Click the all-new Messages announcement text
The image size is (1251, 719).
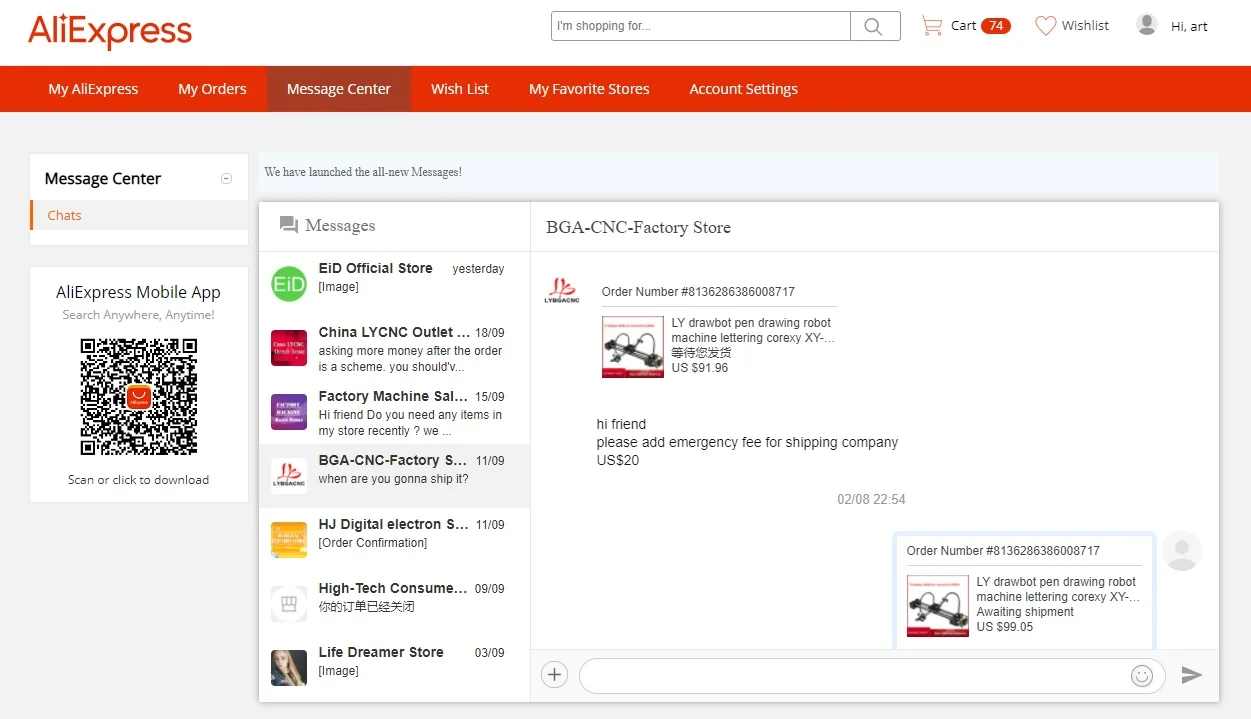[x=363, y=172]
